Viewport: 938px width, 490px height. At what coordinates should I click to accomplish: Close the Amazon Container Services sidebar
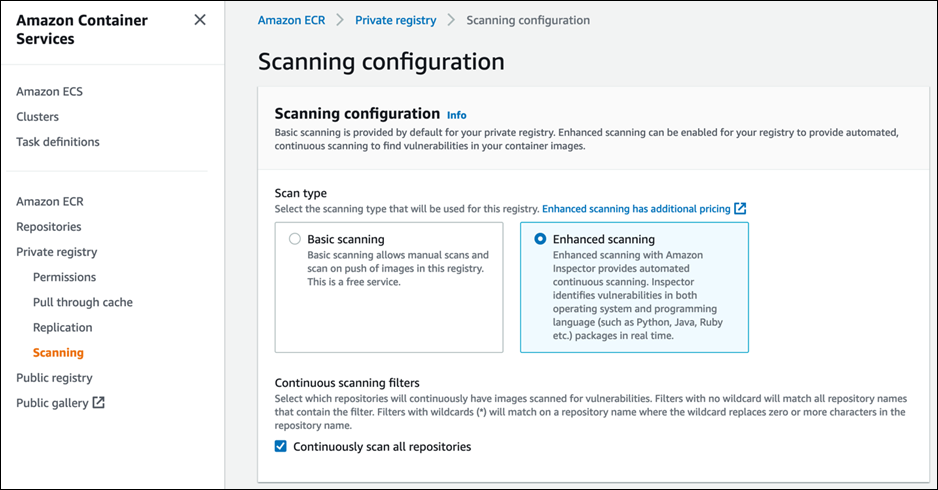(200, 20)
